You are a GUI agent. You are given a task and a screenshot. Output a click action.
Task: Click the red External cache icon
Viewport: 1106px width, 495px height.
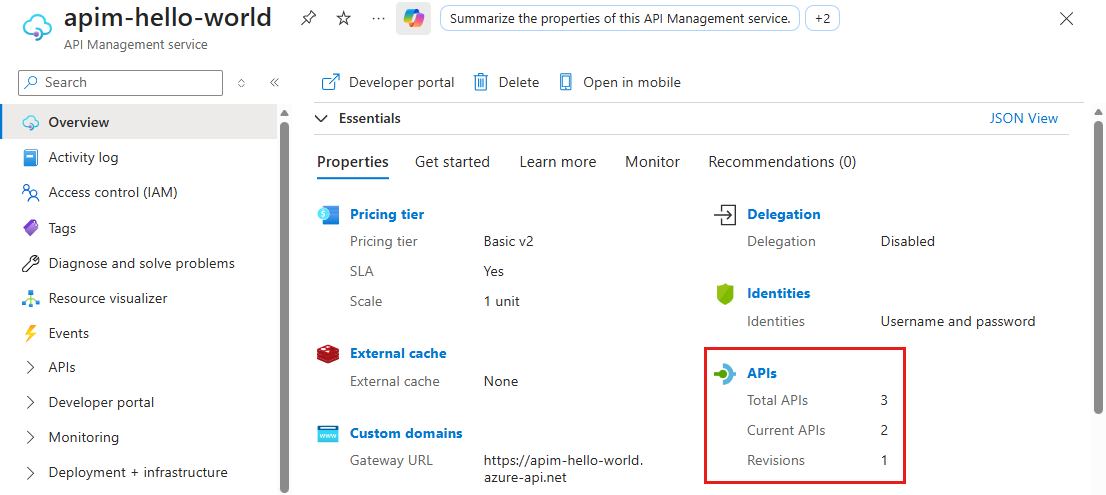pyautogui.click(x=329, y=353)
